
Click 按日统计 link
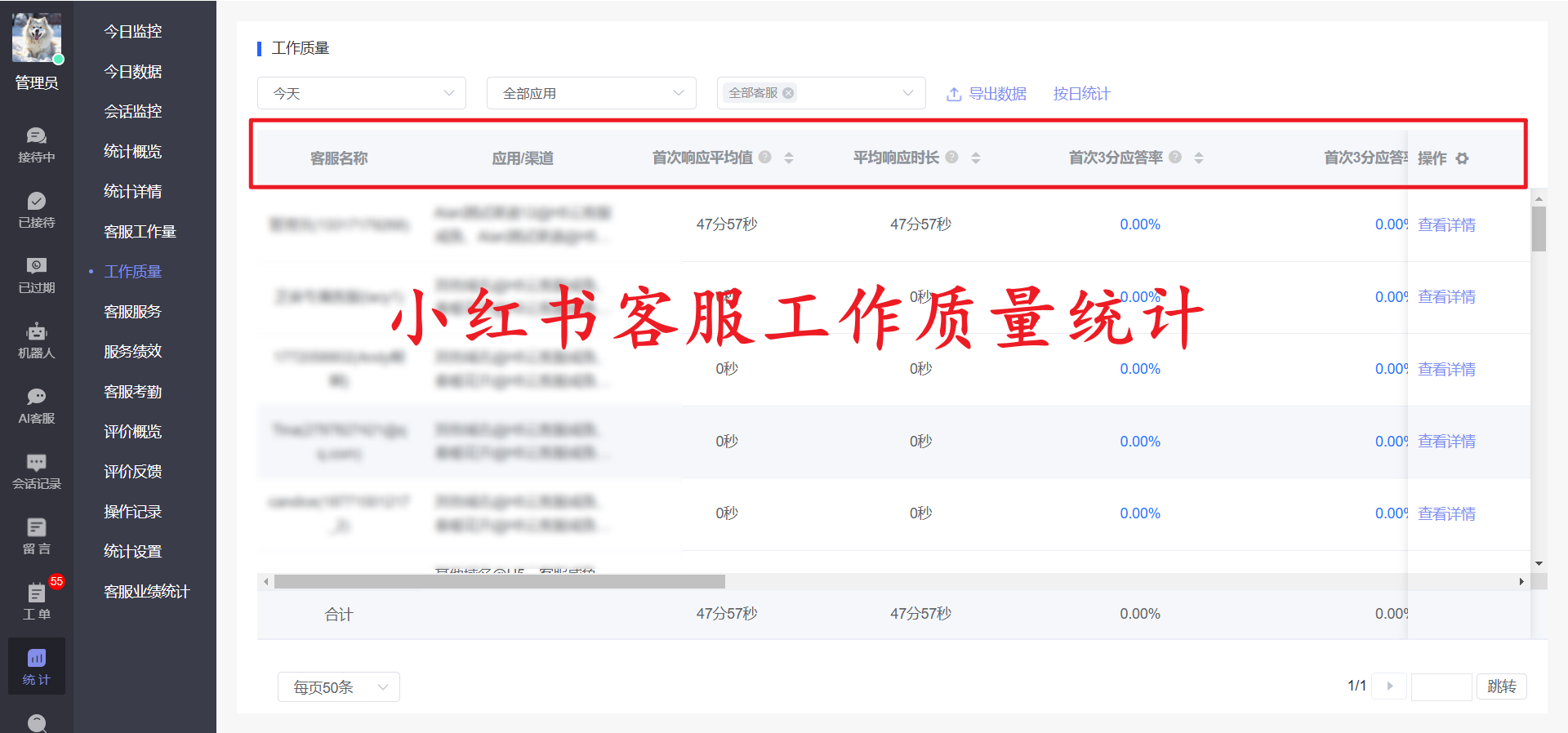[1081, 94]
